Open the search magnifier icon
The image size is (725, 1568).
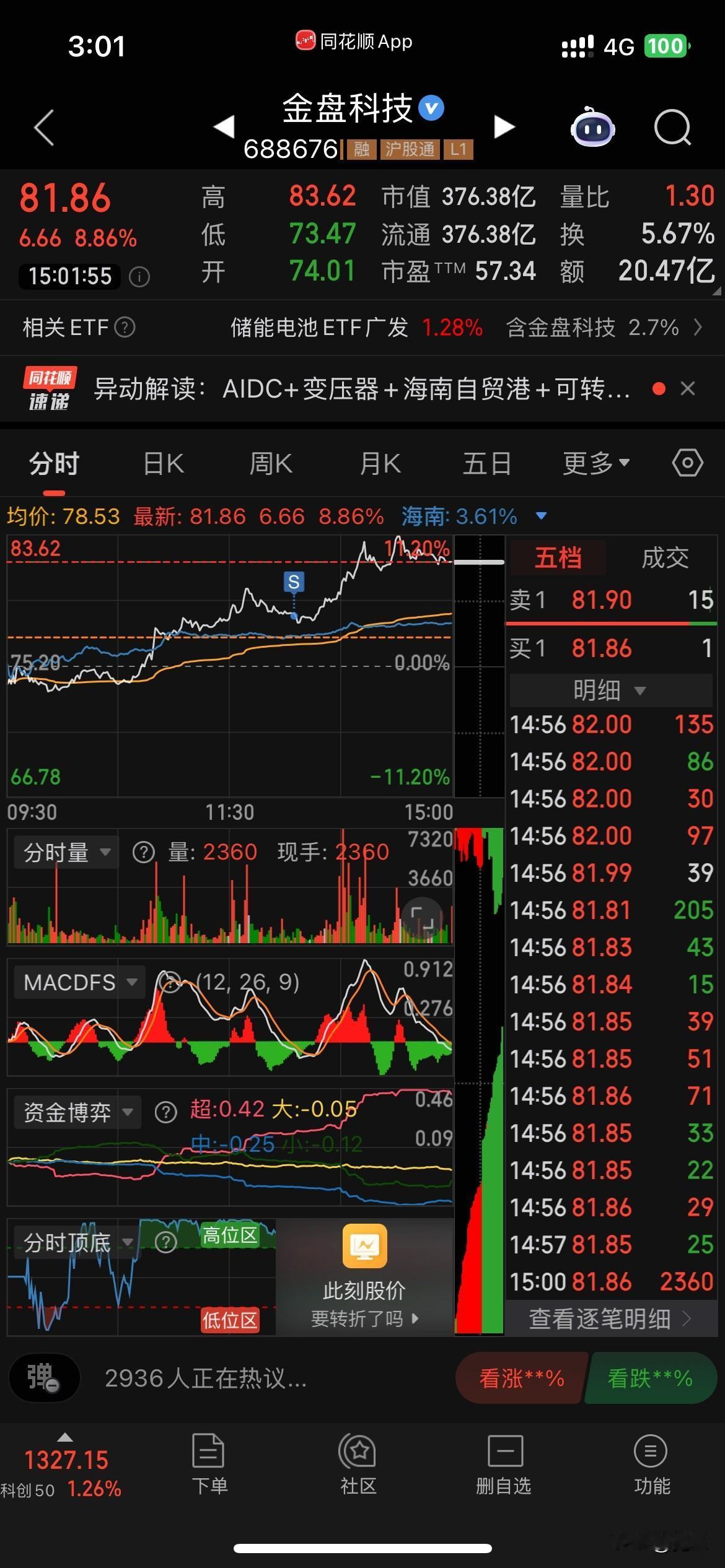click(x=673, y=128)
